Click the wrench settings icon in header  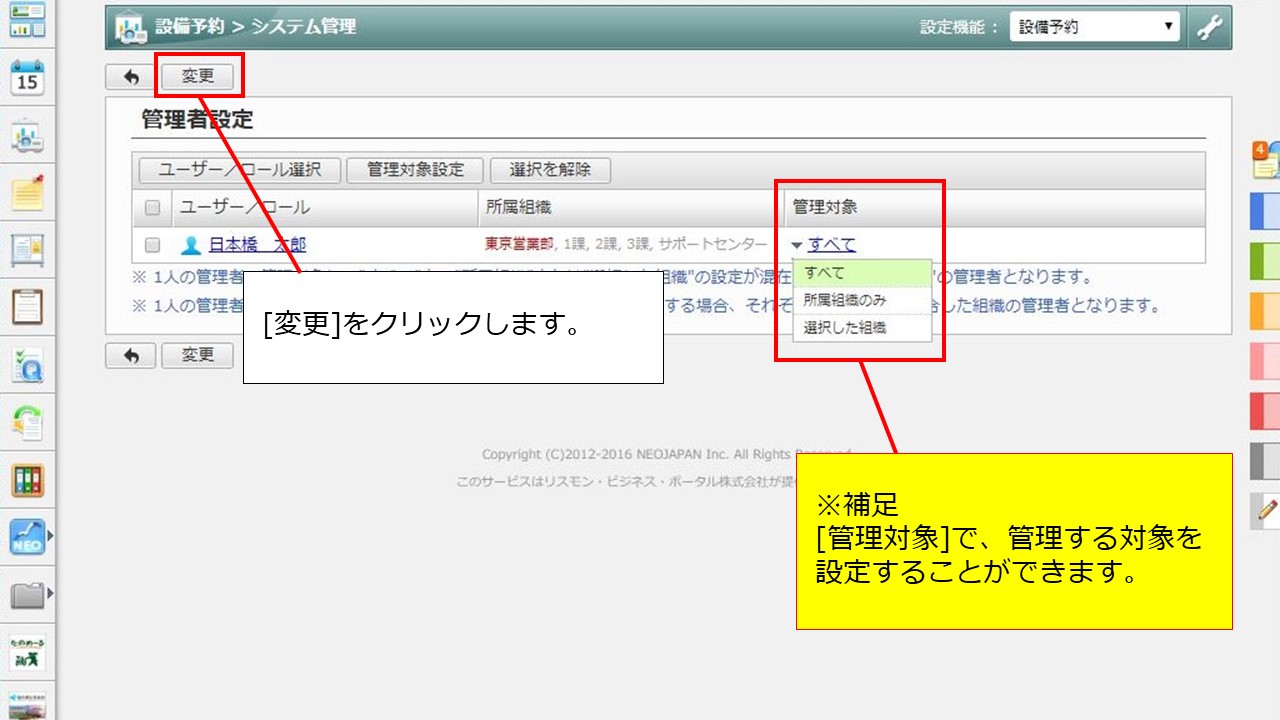1210,27
